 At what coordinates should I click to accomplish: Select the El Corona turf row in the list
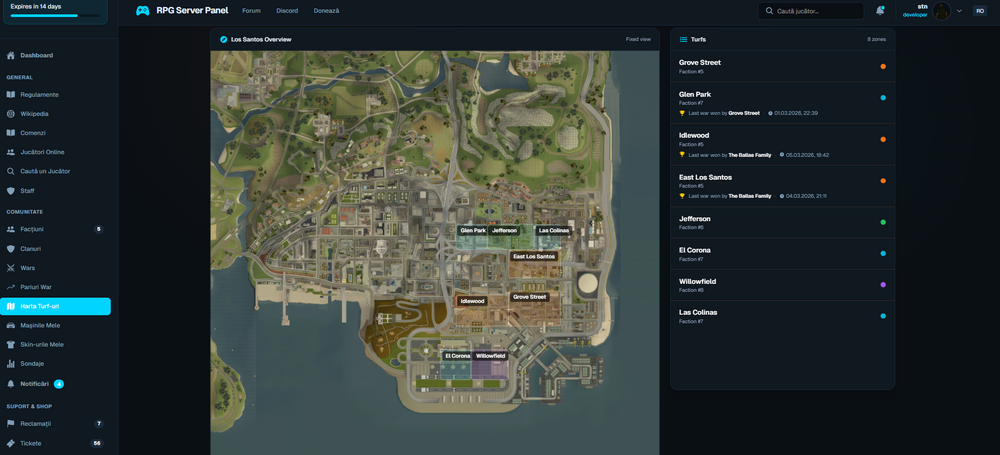click(783, 253)
